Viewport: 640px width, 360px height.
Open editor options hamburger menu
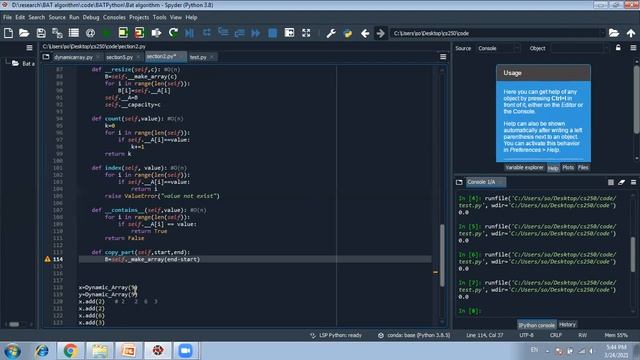pyautogui.click(x=443, y=57)
